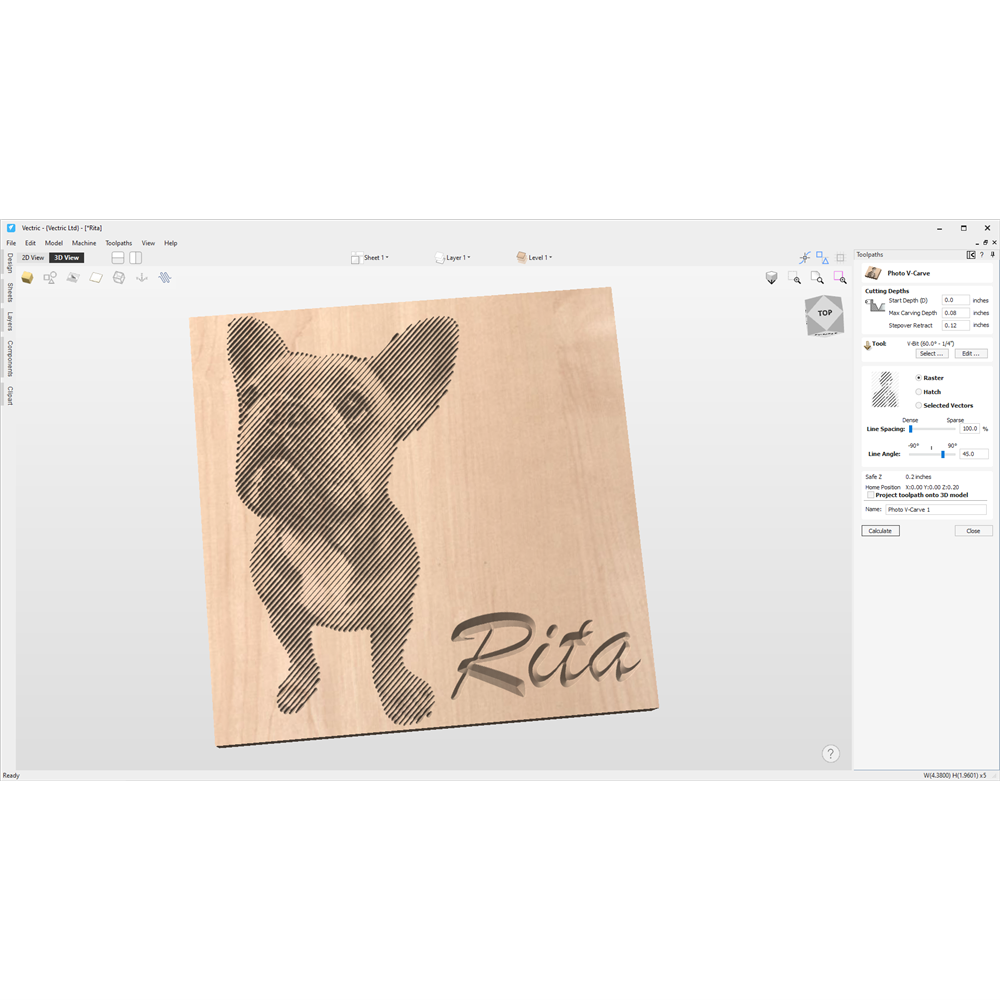Click the TOP face of view cube
Viewport: 1000px width, 1000px height.
point(825,313)
